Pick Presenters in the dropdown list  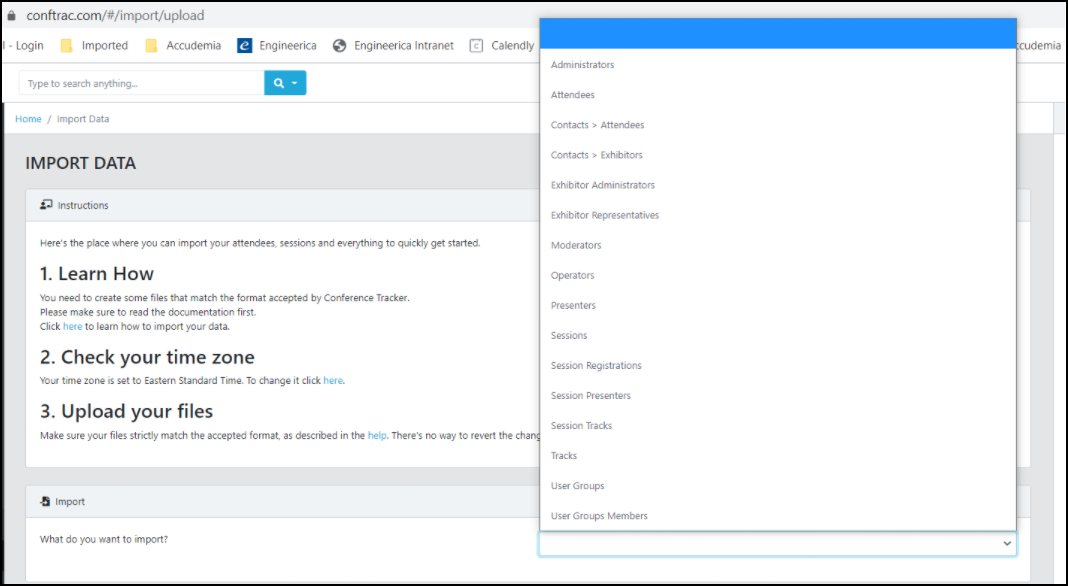778,305
